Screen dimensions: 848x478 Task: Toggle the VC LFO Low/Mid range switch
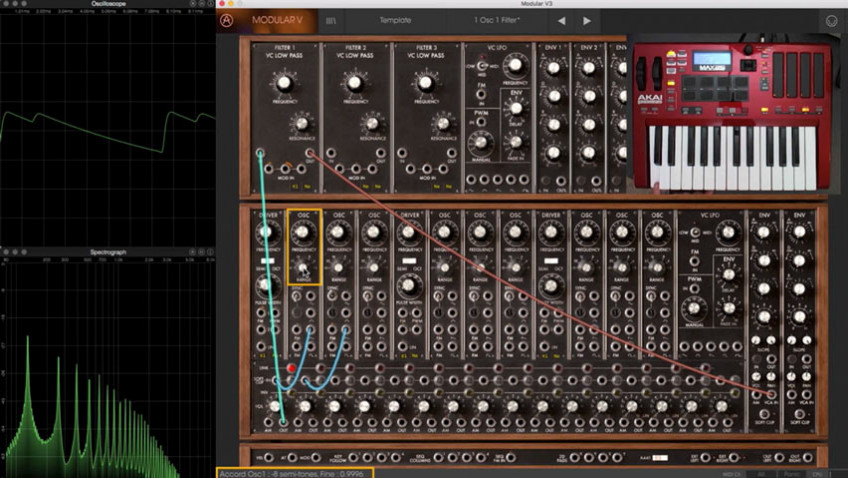click(x=481, y=68)
